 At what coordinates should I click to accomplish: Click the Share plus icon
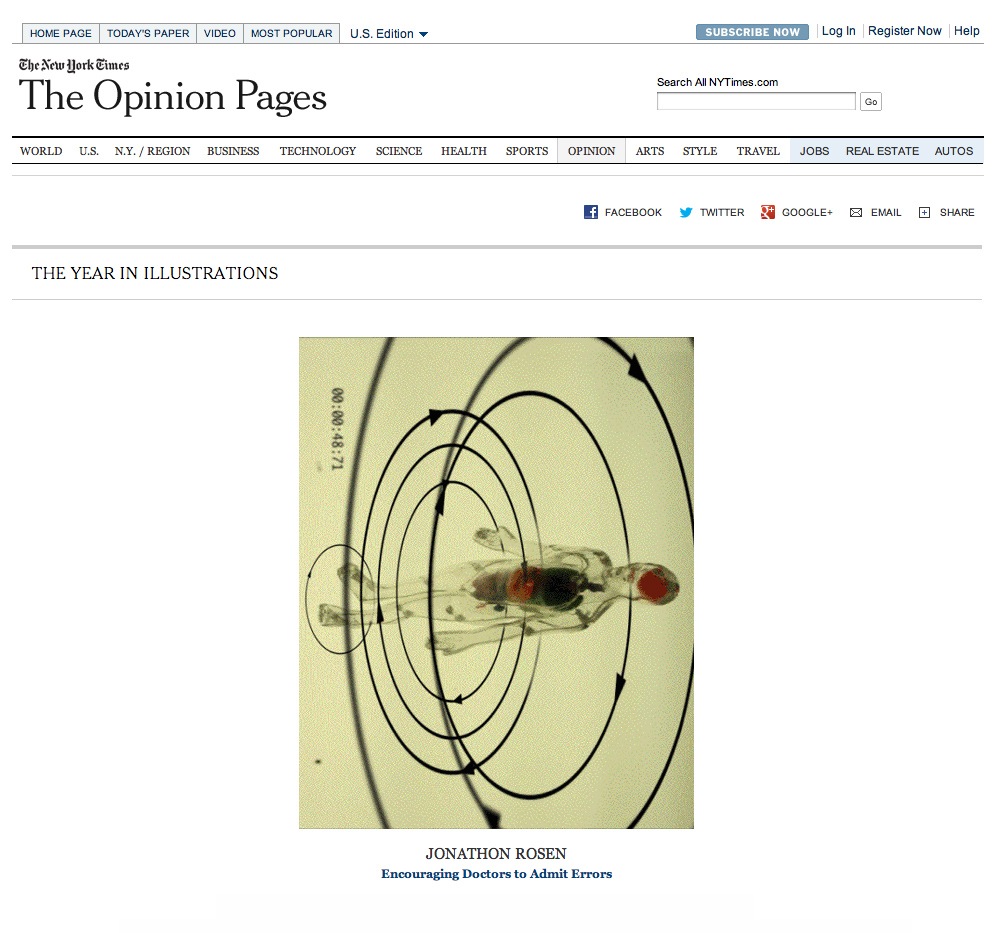click(x=925, y=212)
